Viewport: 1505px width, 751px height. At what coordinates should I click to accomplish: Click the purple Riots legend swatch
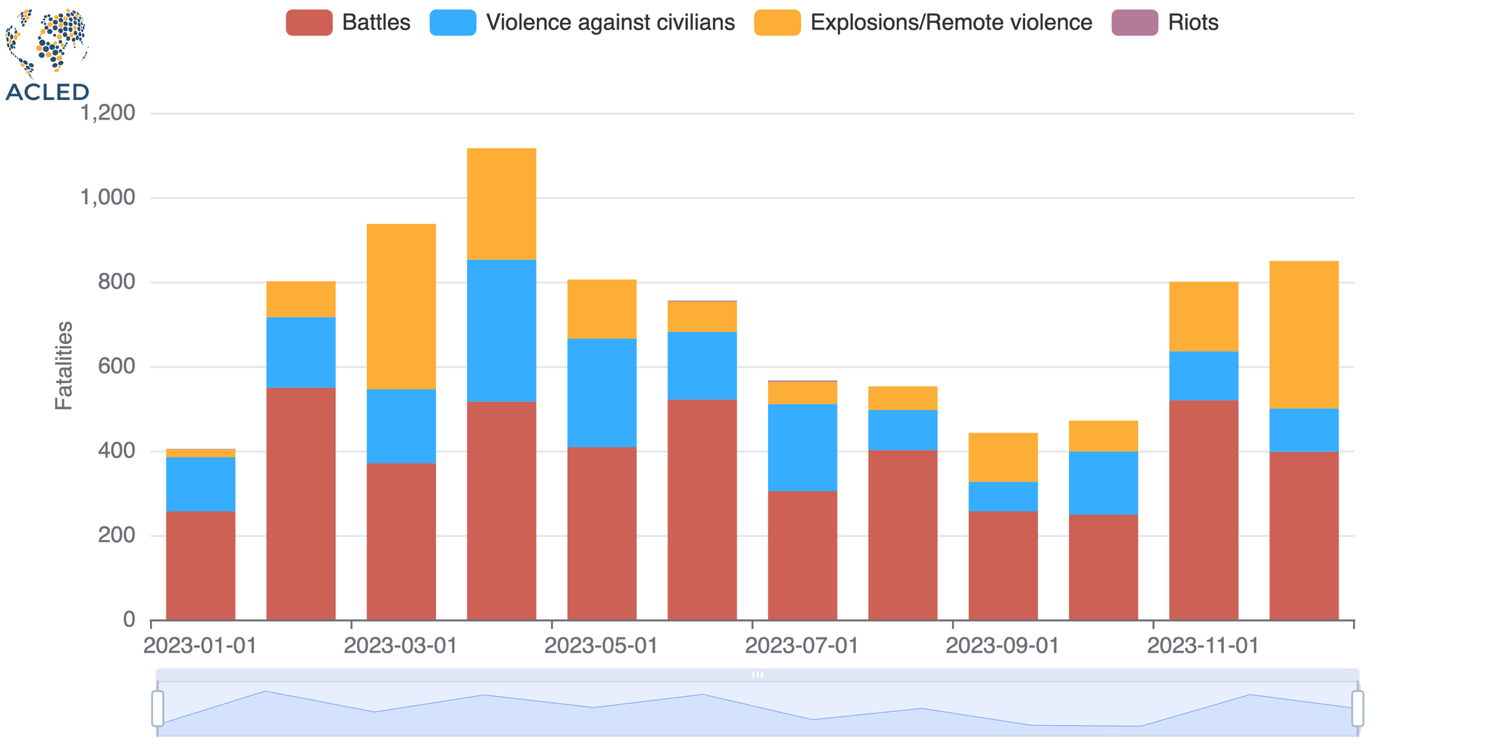(1135, 22)
